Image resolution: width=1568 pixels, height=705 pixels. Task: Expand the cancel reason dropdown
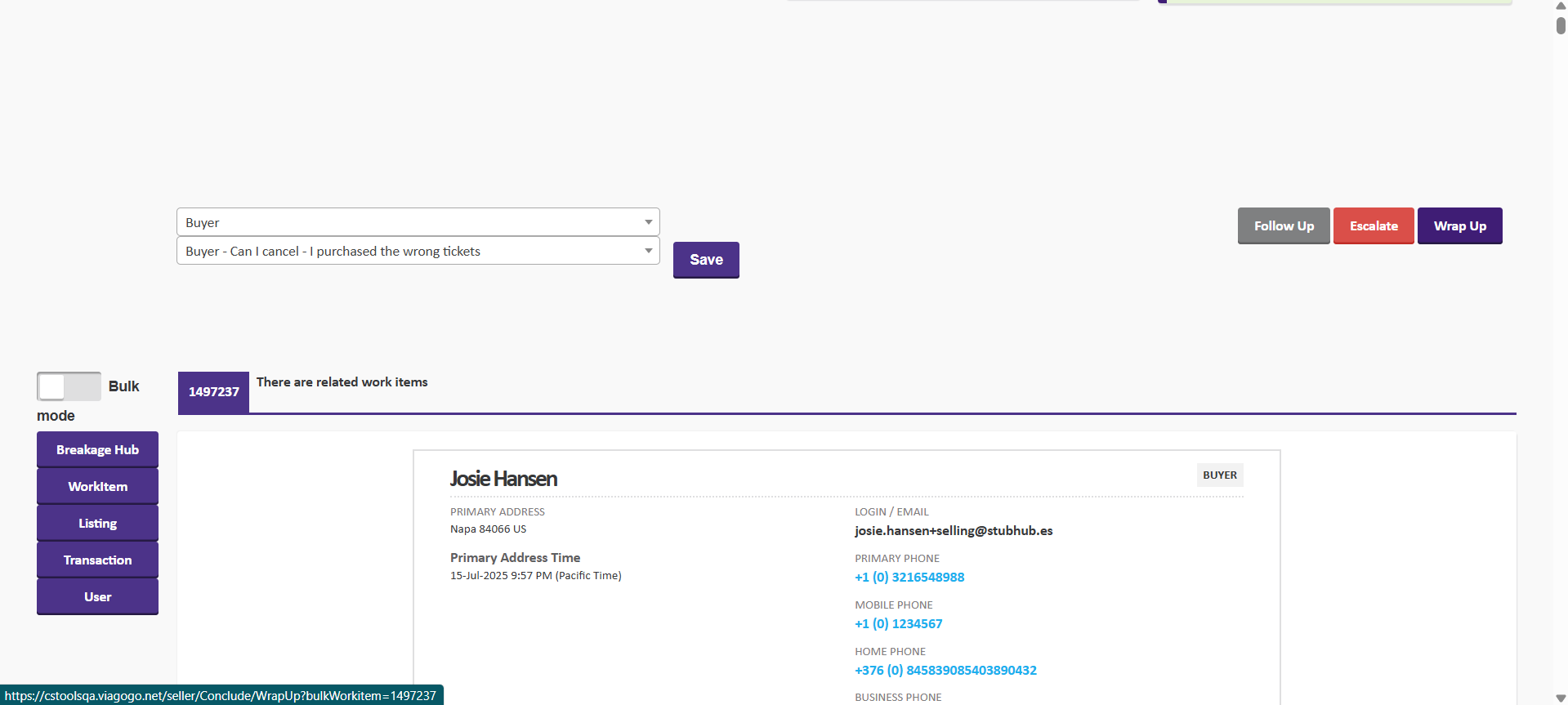tap(418, 251)
